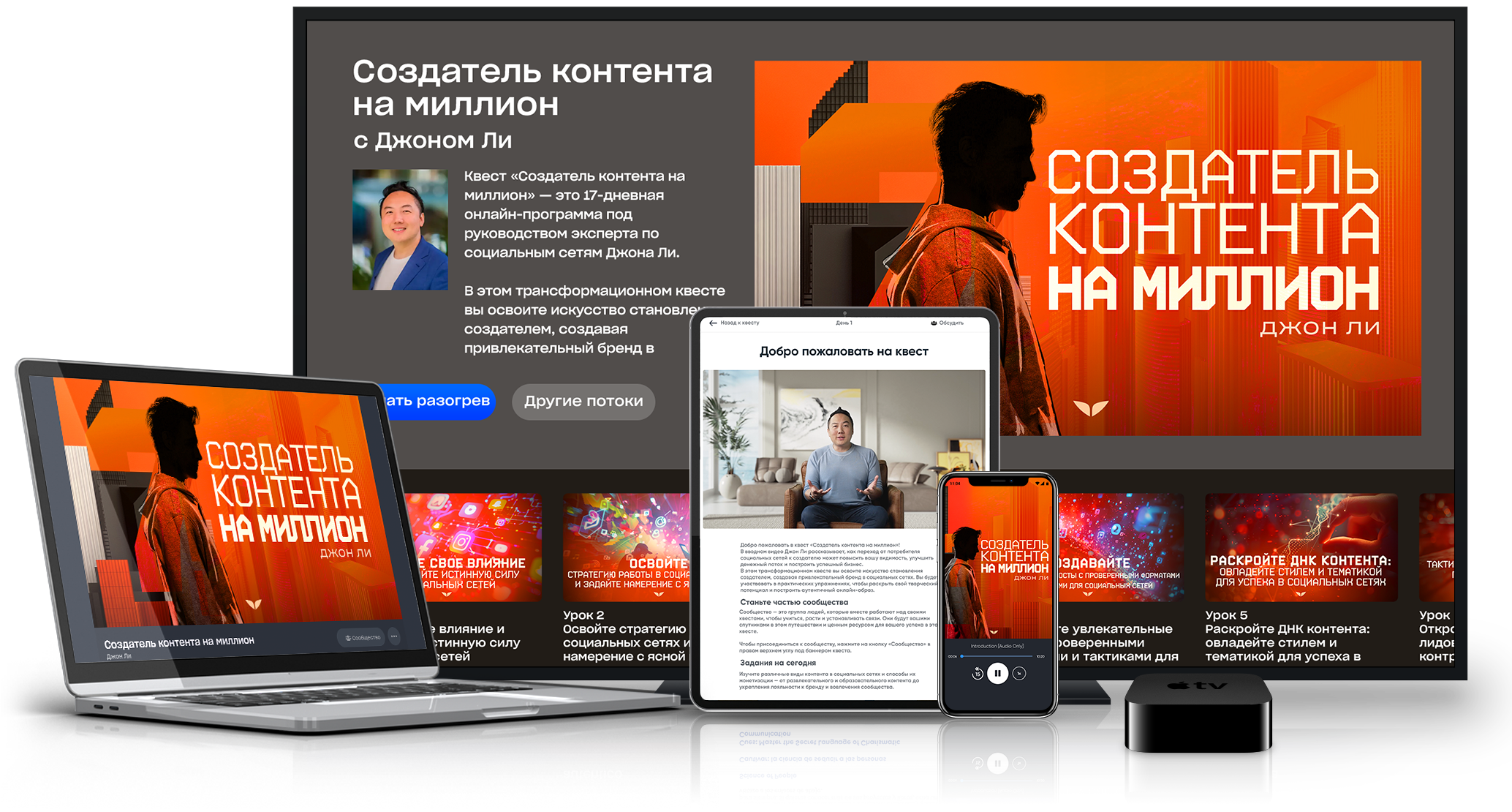The image size is (1512, 812).
Task: Open 'Обсудить' discussion on the tablet
Action: pos(947,323)
